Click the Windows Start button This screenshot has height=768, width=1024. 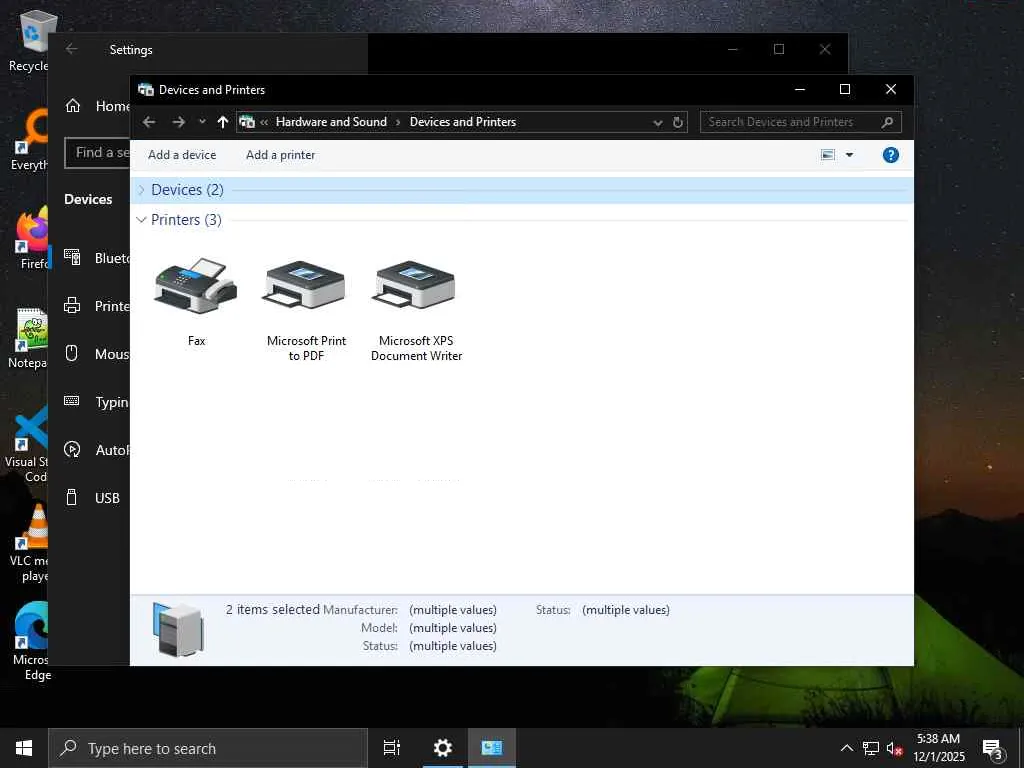pos(24,748)
